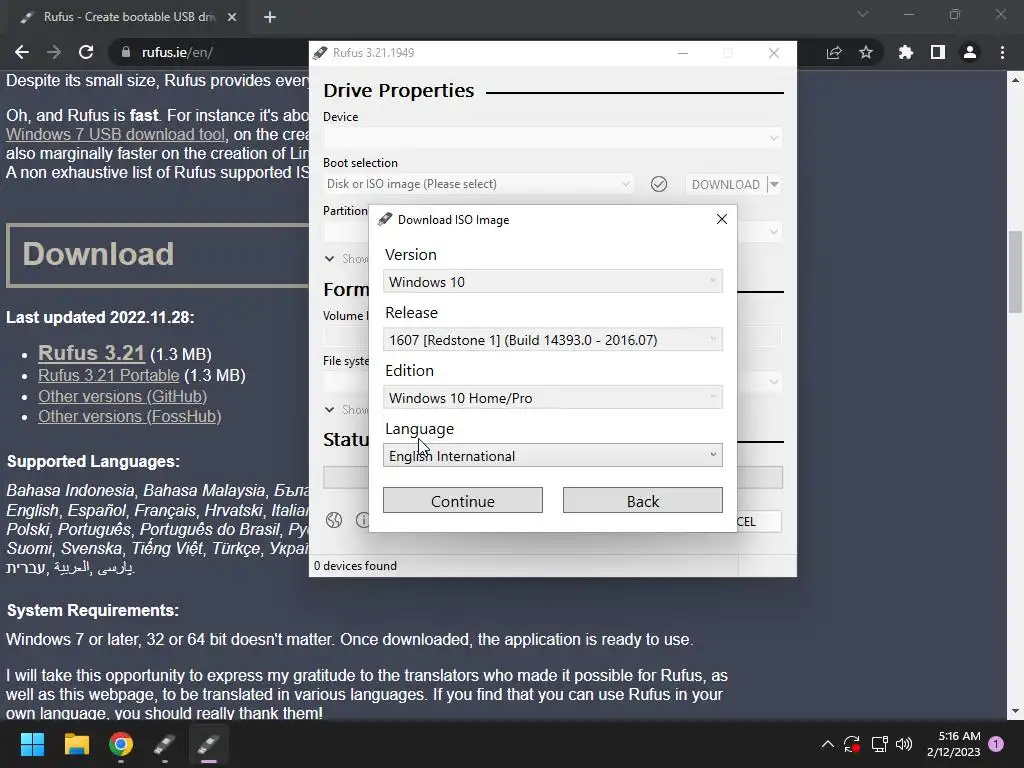The image size is (1024, 768).
Task: Open Windows 7 USB download tool link
Action: click(116, 135)
